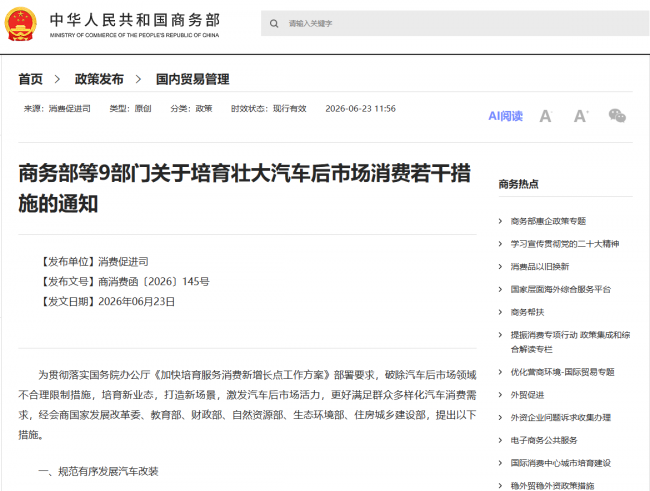The image size is (650, 491).
Task: Open 稳外贸稳外资政策措施 link
Action: point(552,486)
